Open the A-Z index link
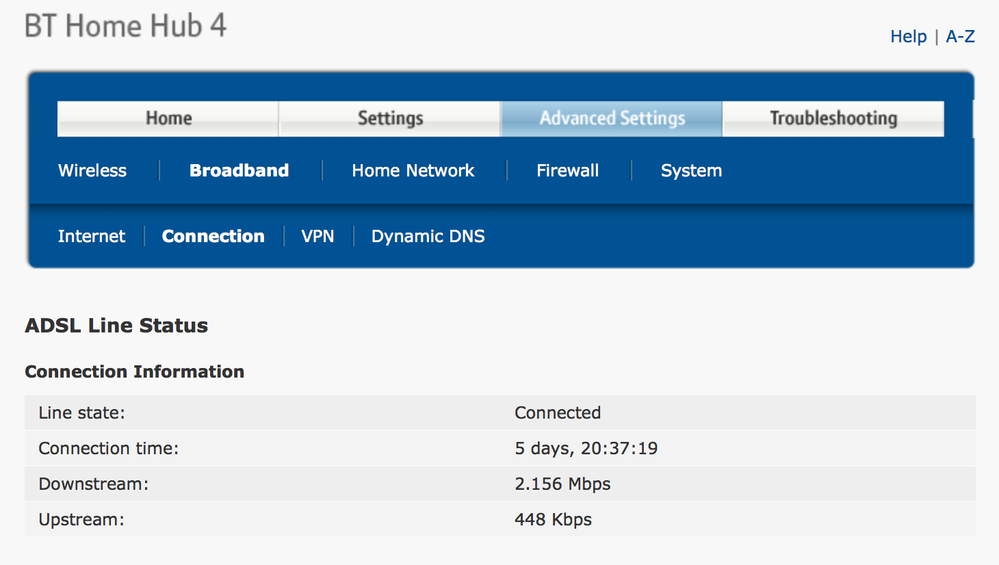Screen dimensions: 999x565 click(960, 36)
